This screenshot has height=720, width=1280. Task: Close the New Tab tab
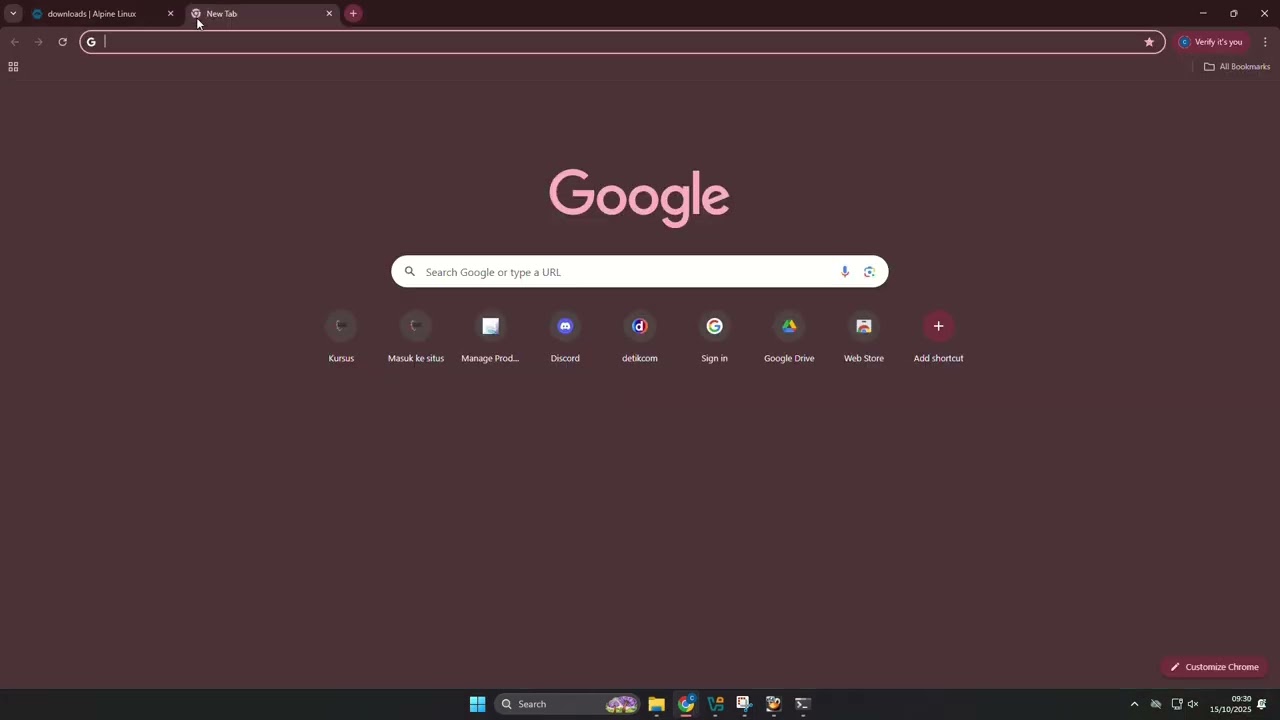pos(329,14)
